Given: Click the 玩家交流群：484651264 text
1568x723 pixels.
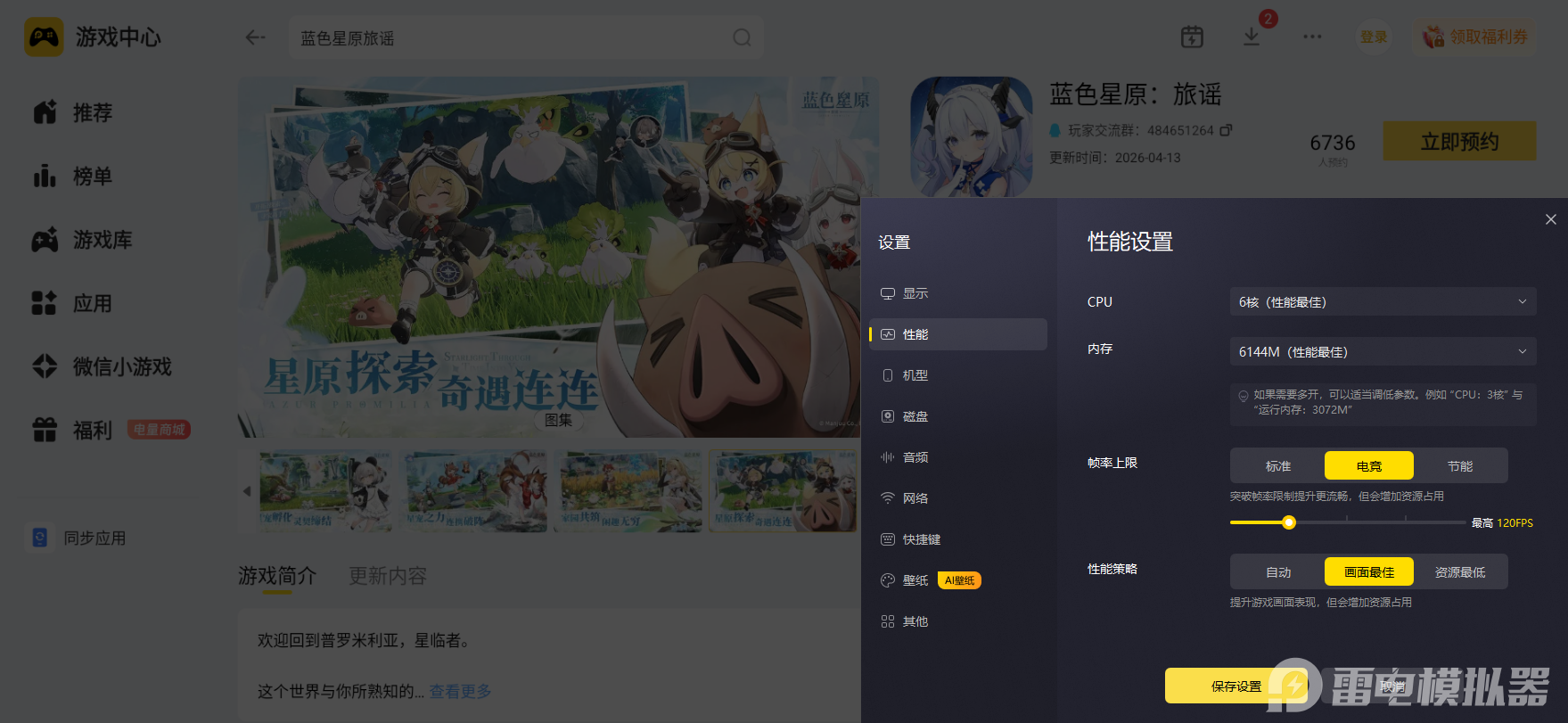Looking at the screenshot, I should [x=1141, y=130].
